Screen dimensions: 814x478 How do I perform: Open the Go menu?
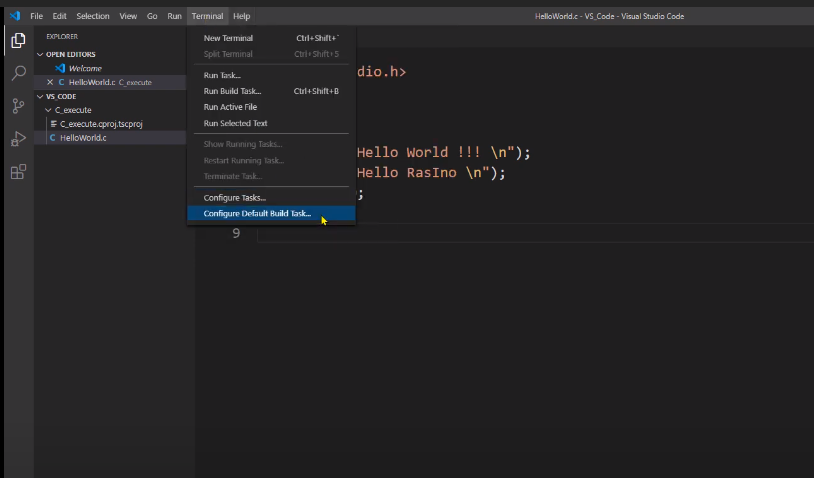(x=152, y=16)
